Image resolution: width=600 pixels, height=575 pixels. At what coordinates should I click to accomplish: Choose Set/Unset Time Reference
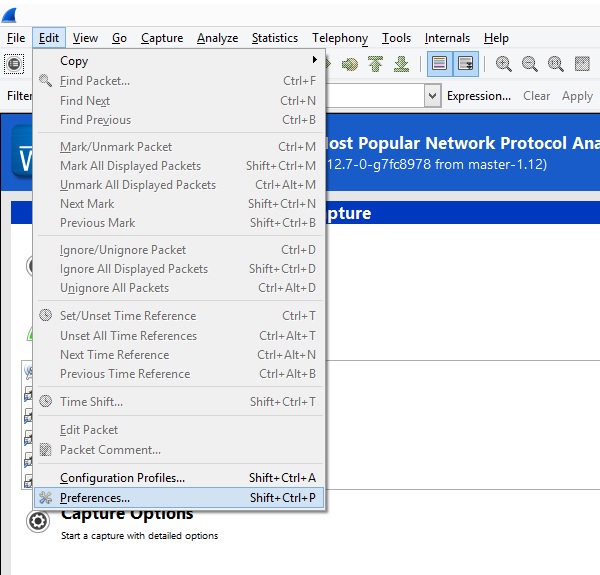pyautogui.click(x=179, y=316)
